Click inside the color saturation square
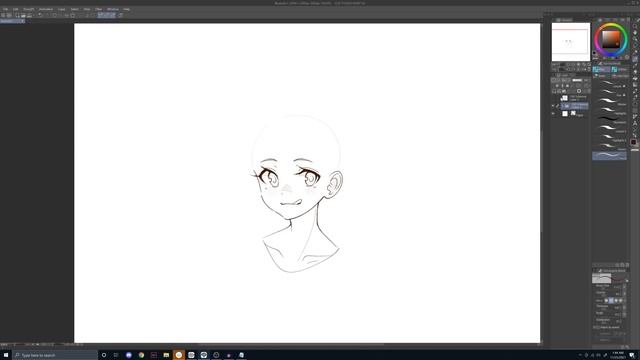 pyautogui.click(x=611, y=40)
